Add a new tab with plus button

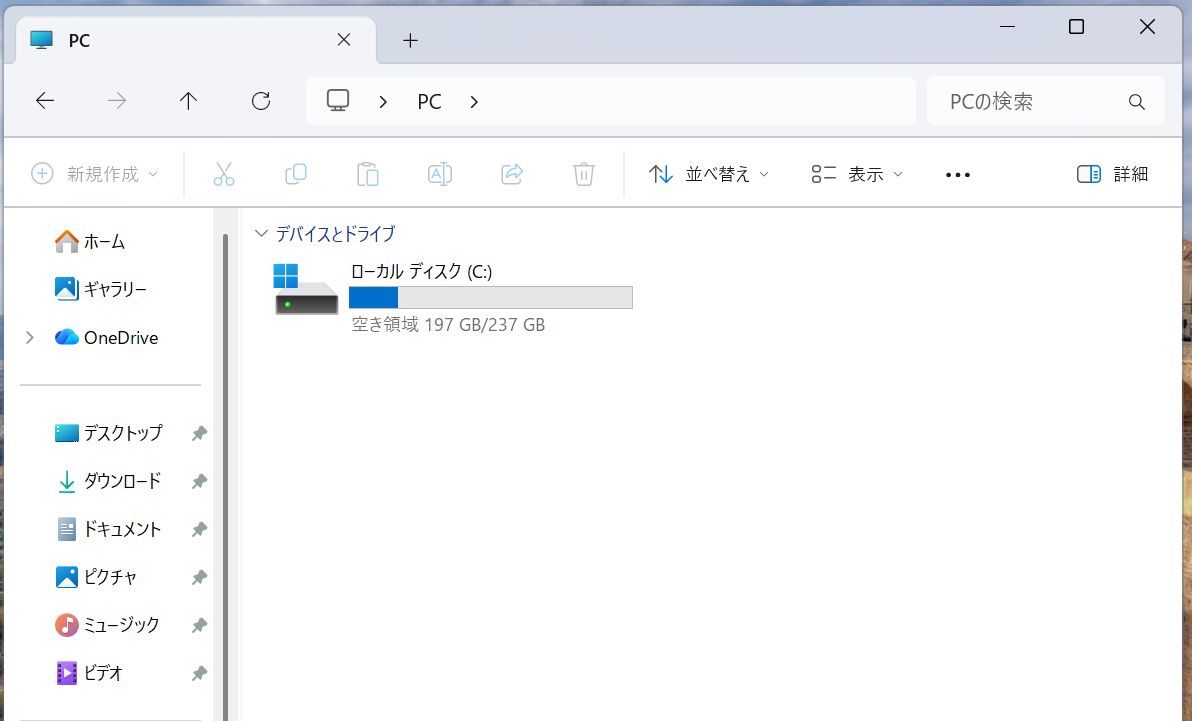click(411, 40)
